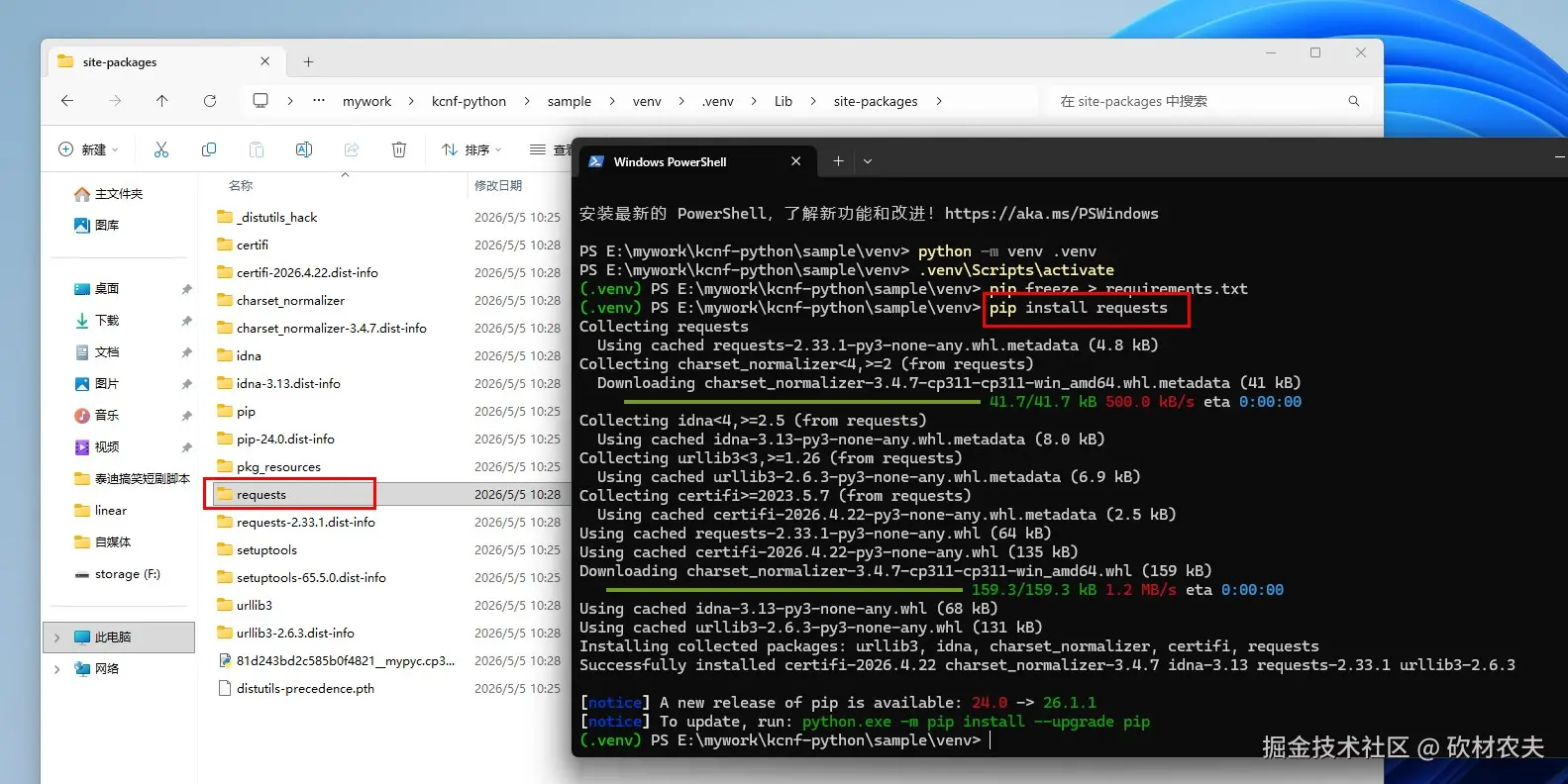
Task: Open 音乐 in the sidebar
Action: (97, 416)
